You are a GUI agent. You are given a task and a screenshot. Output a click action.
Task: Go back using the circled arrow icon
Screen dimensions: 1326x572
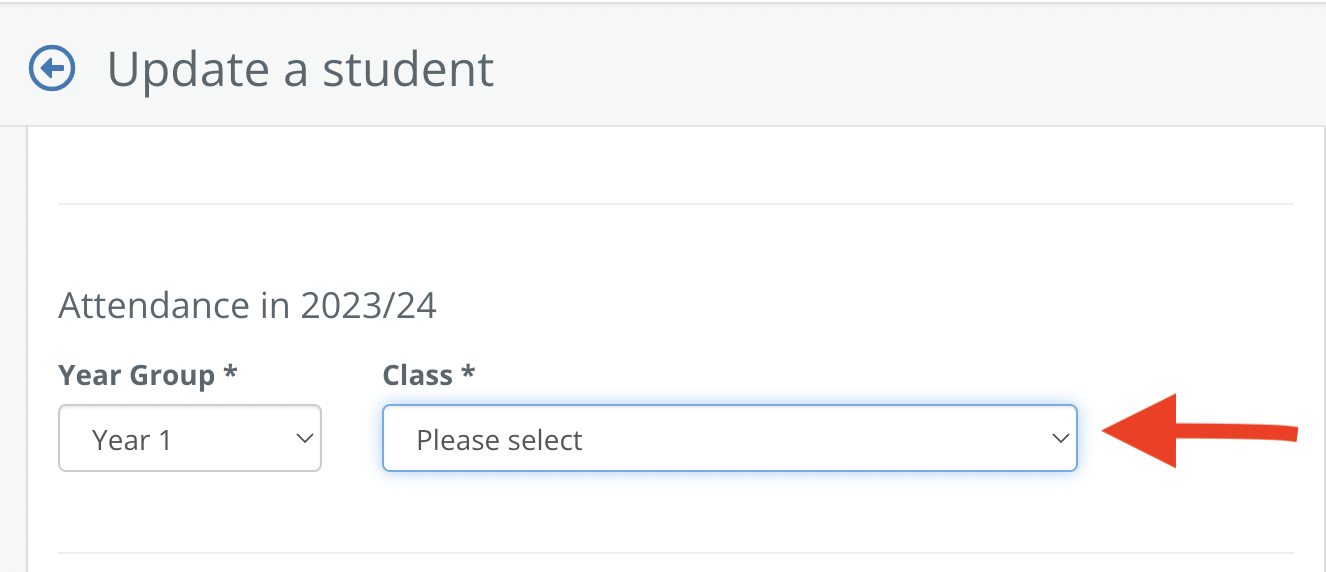pyautogui.click(x=52, y=69)
